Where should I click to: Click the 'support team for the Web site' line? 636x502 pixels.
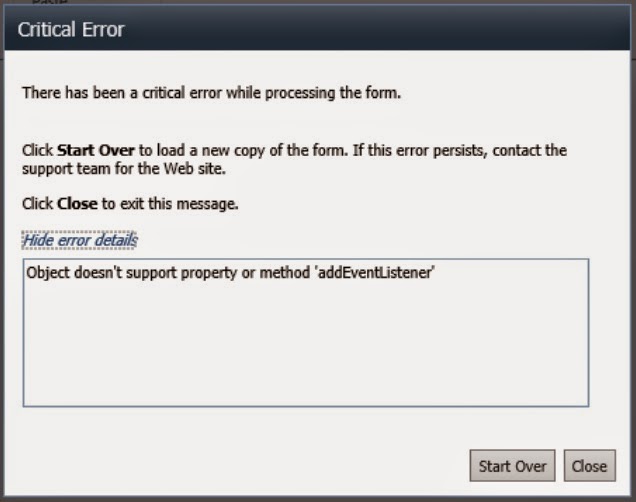tap(124, 169)
